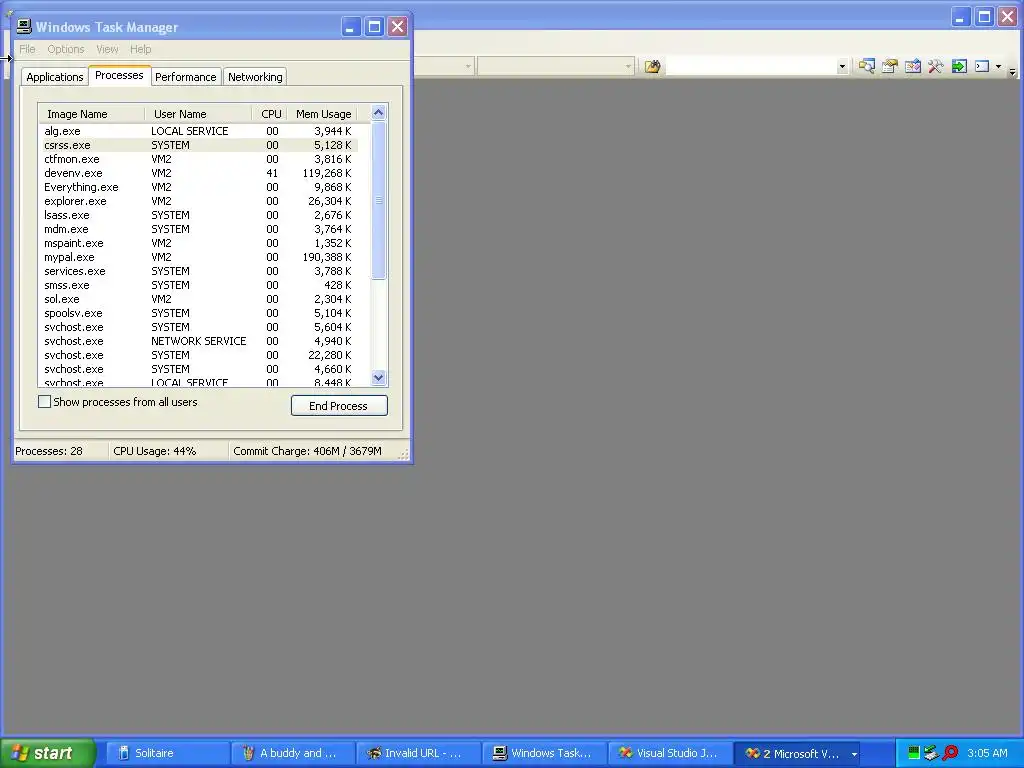Screen dimensions: 1024x768
Task: Open the File menu in Task Manager
Action: tap(27, 49)
